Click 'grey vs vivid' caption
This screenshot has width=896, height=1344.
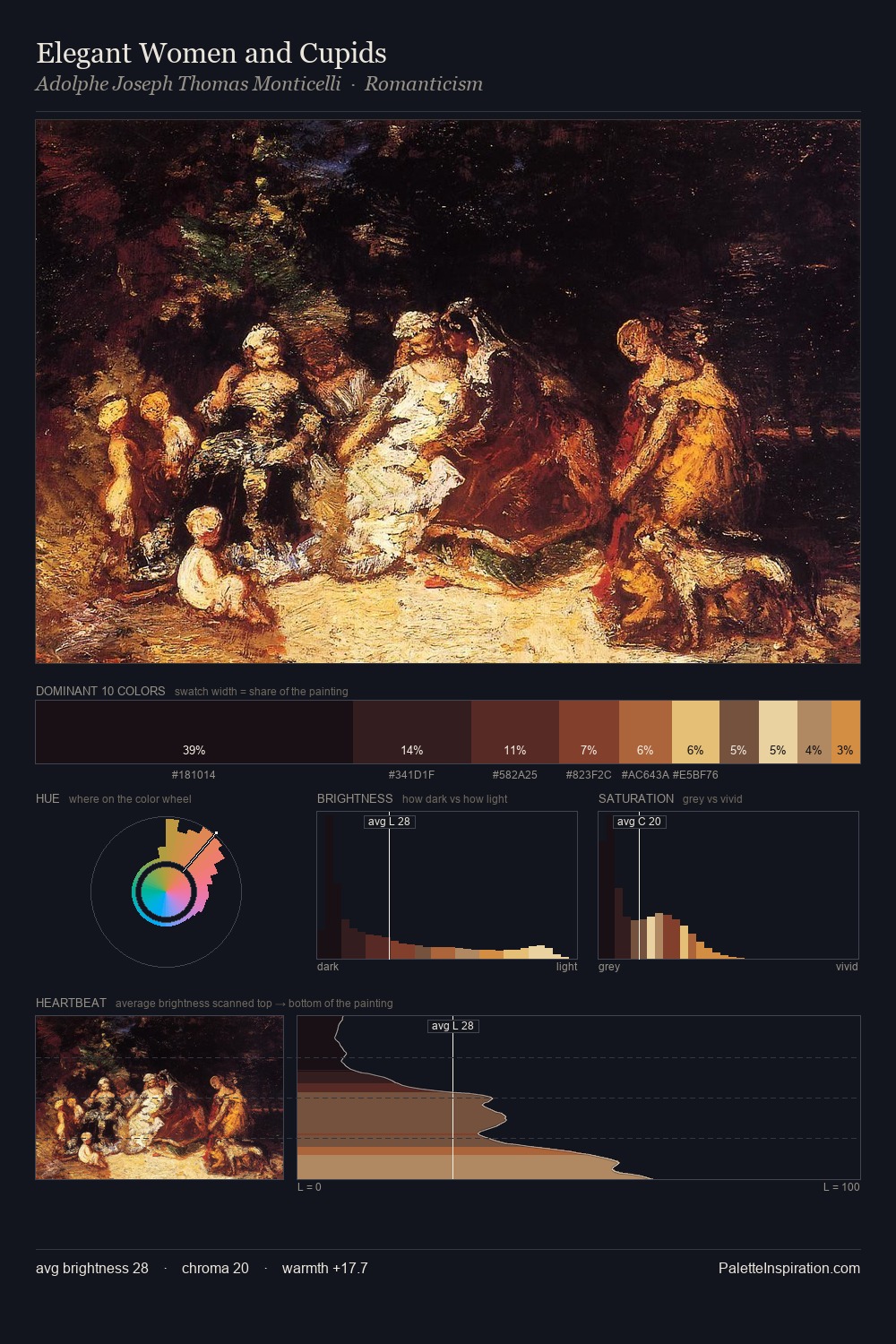point(712,799)
